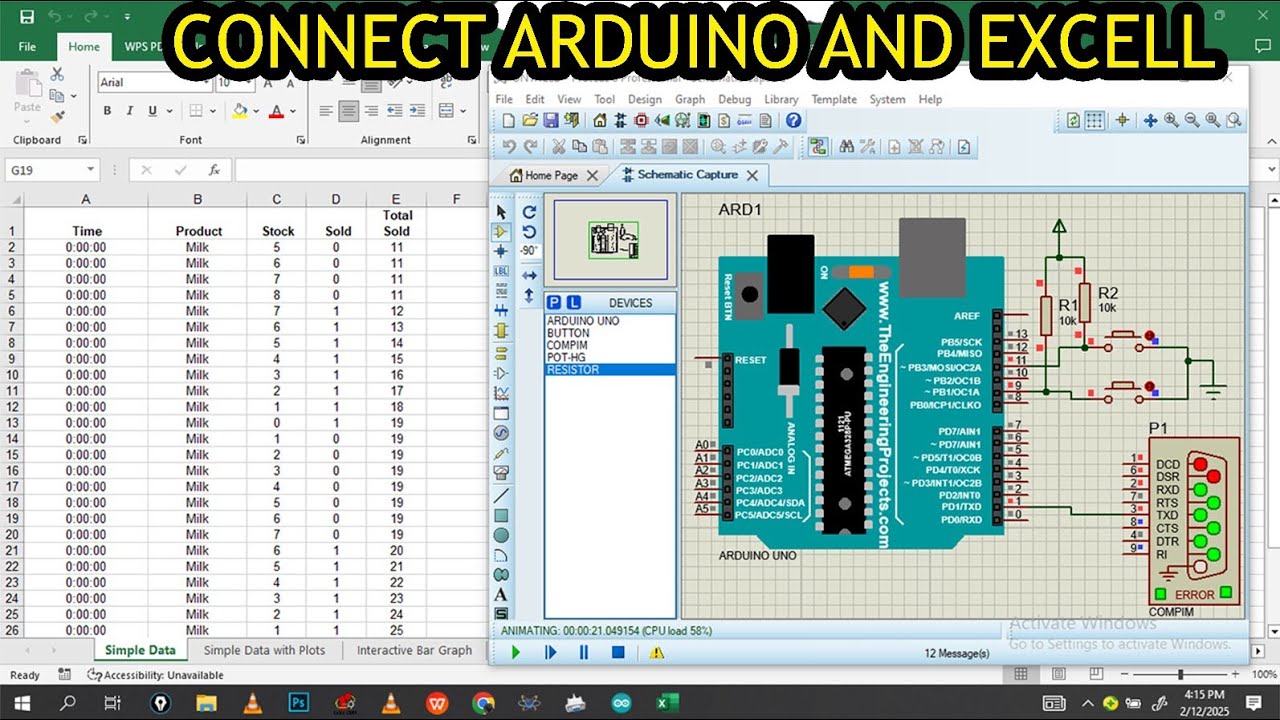Stop the Proteus simulation

pos(618,652)
